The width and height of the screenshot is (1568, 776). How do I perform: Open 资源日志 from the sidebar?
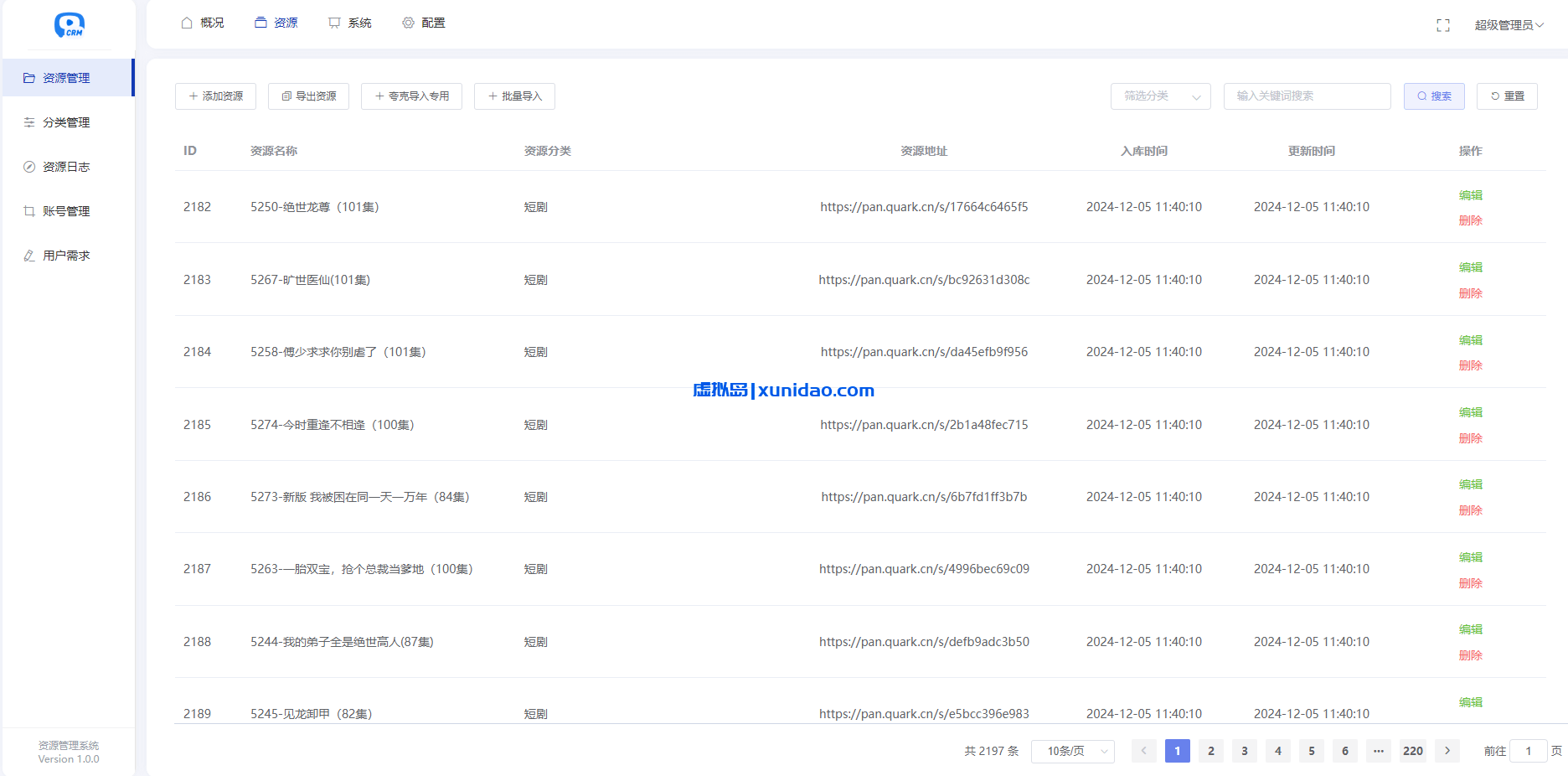tap(66, 166)
